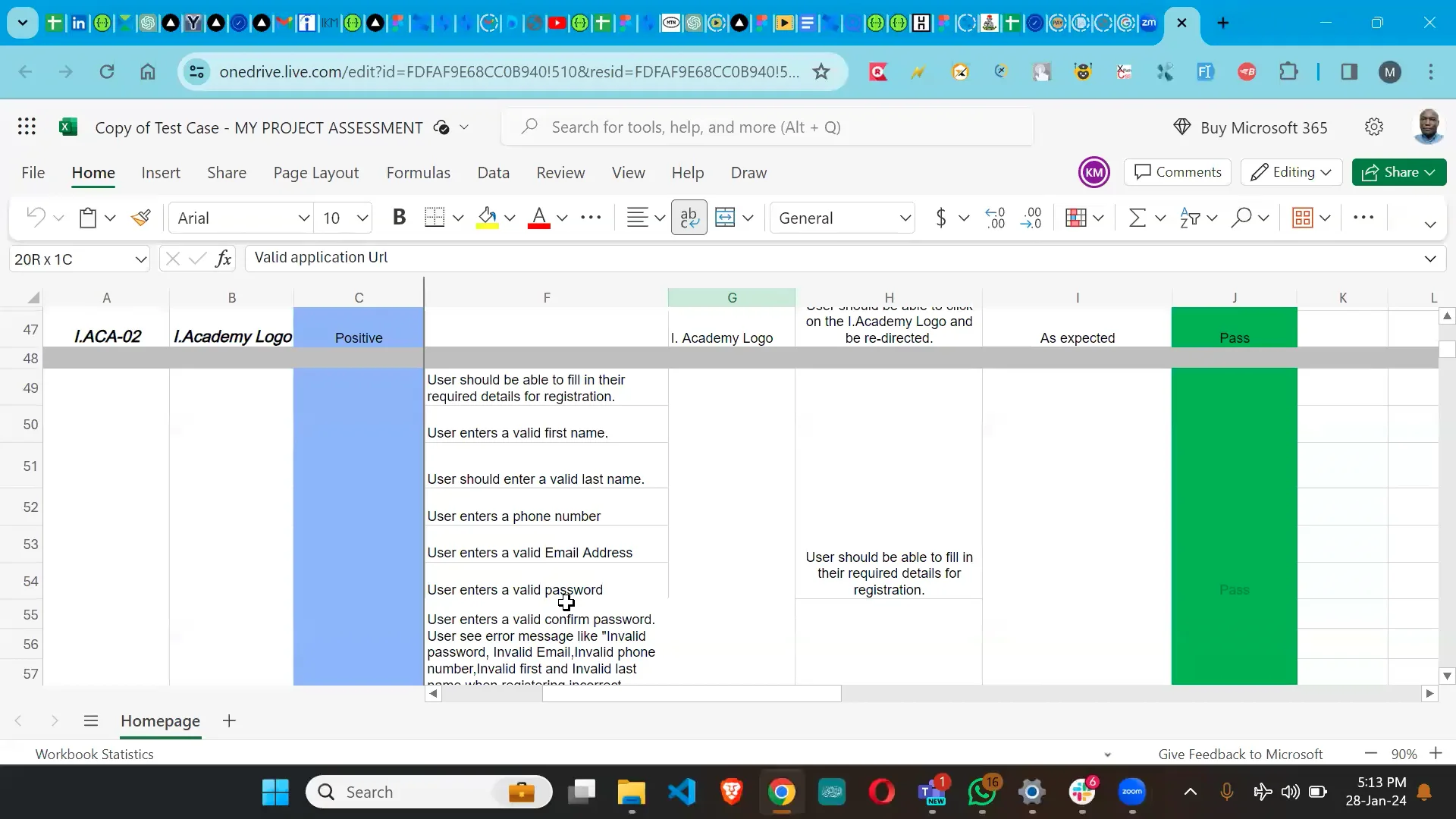Apply the yellow fill color bucket
The image size is (1456, 819).
tap(488, 218)
